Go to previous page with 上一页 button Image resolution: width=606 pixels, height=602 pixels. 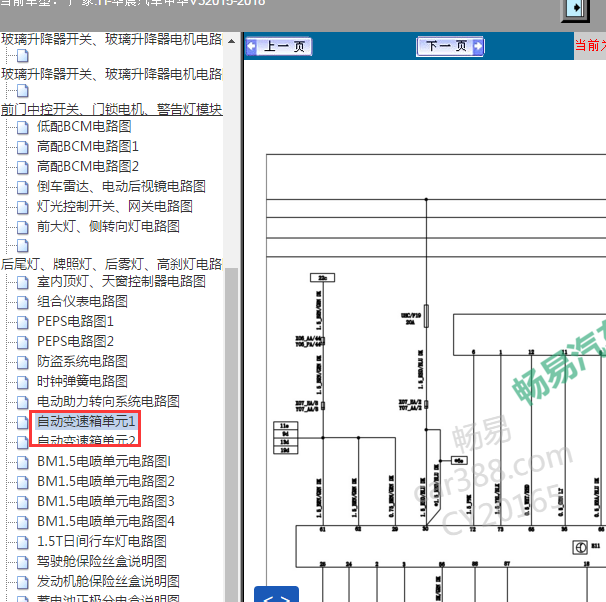pos(279,46)
